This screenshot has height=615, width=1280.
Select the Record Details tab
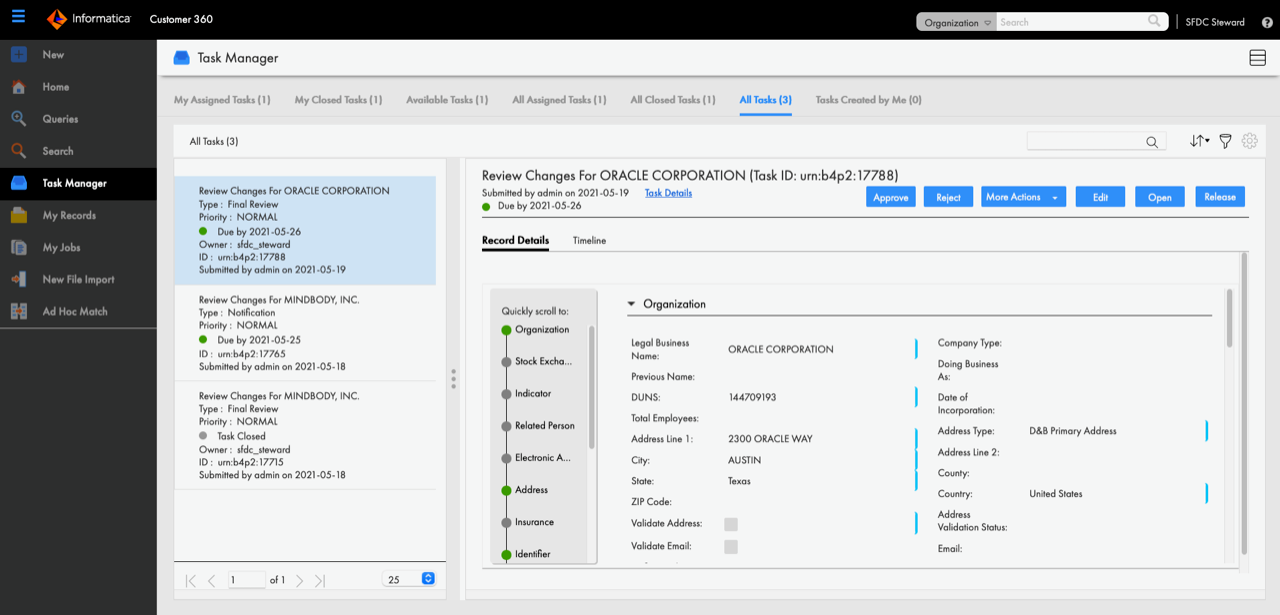click(515, 241)
